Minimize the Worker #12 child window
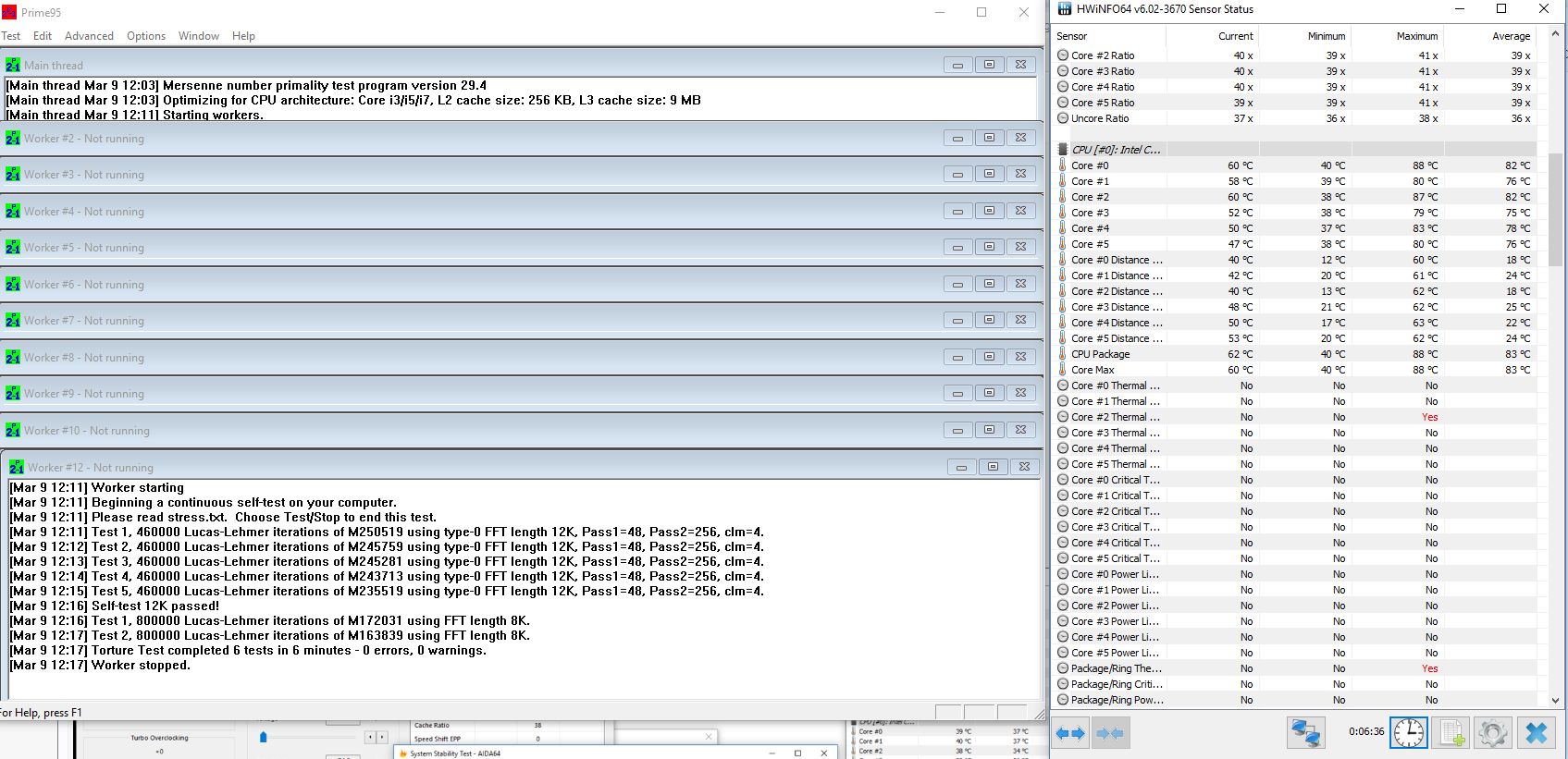Image resolution: width=1568 pixels, height=759 pixels. (x=961, y=467)
